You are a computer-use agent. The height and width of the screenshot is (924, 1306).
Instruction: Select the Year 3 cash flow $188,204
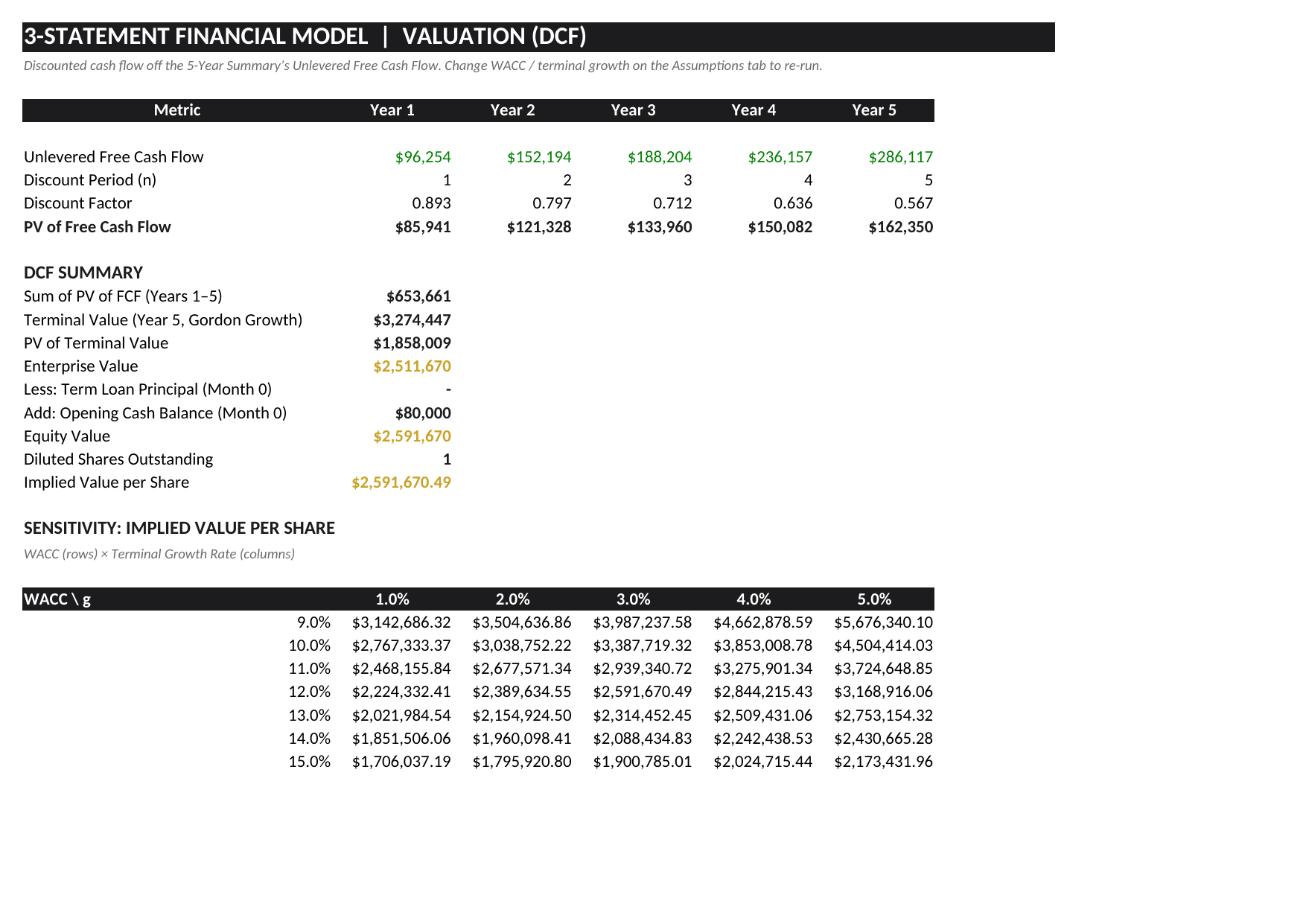click(660, 157)
